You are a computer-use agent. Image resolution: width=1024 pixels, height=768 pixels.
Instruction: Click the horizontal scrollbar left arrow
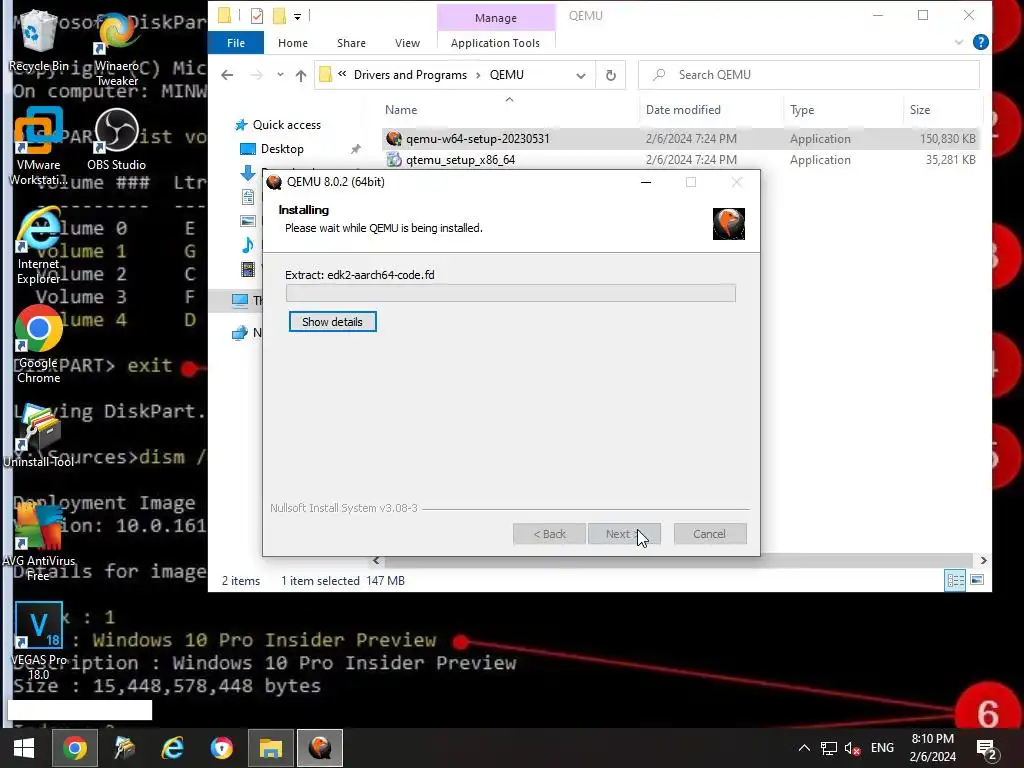(x=376, y=560)
